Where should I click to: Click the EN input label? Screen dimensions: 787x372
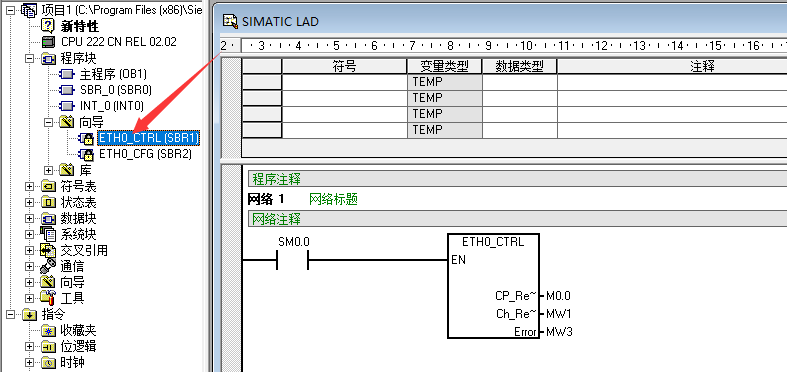(x=458, y=261)
